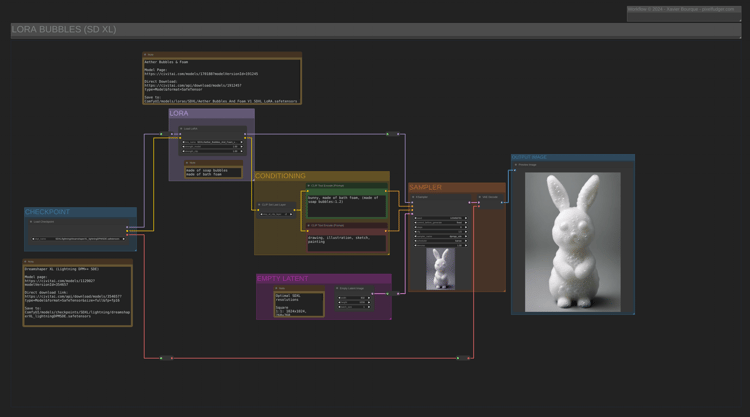Screen dimensions: 750x417
Task: Click the EMPTY LATENT group title
Action: click(x=283, y=278)
